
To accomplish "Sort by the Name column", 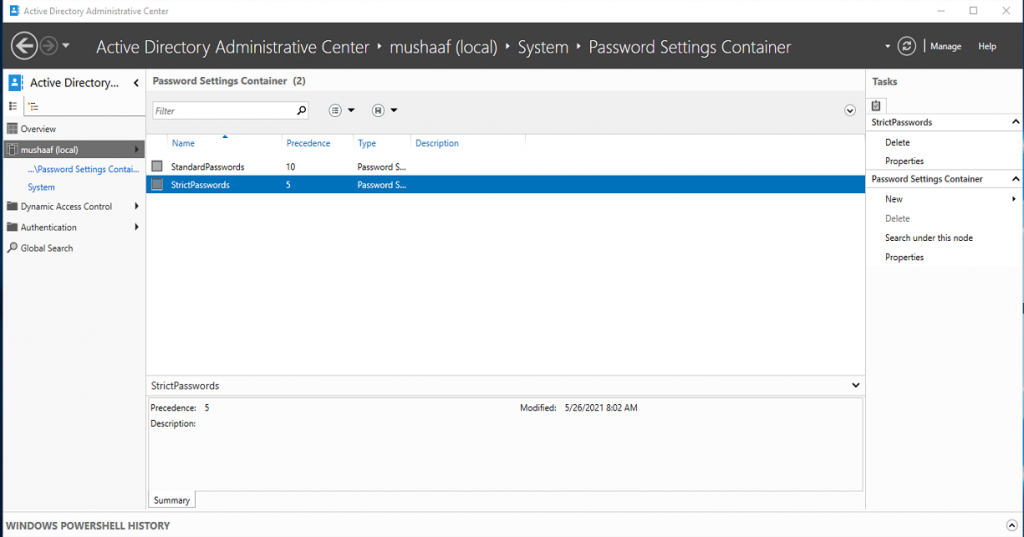I will pos(183,143).
